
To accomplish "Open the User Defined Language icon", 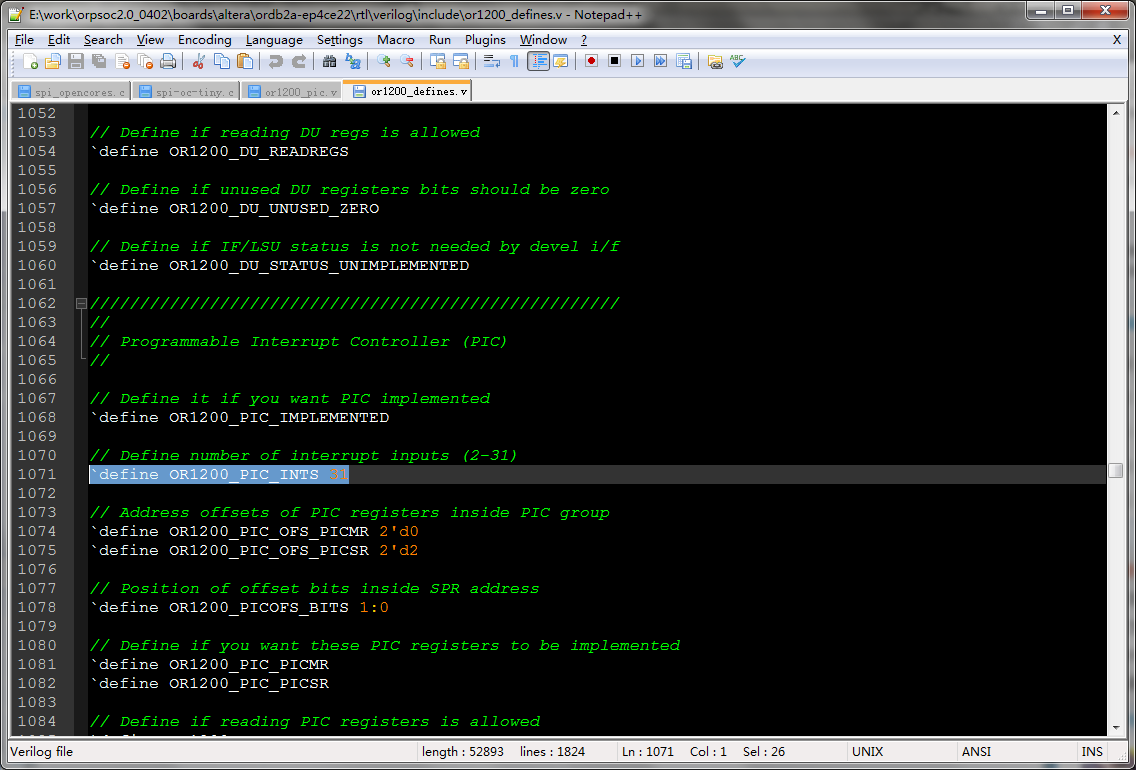I will (561, 62).
